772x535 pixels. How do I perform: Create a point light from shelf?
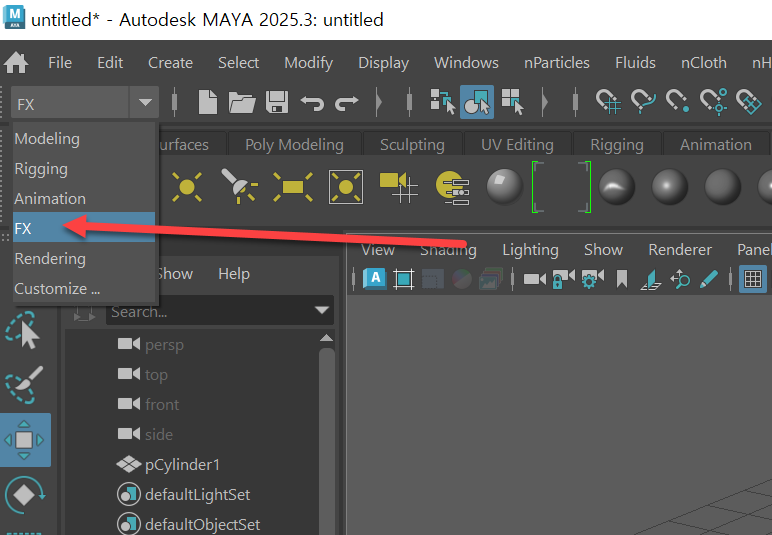(x=187, y=187)
